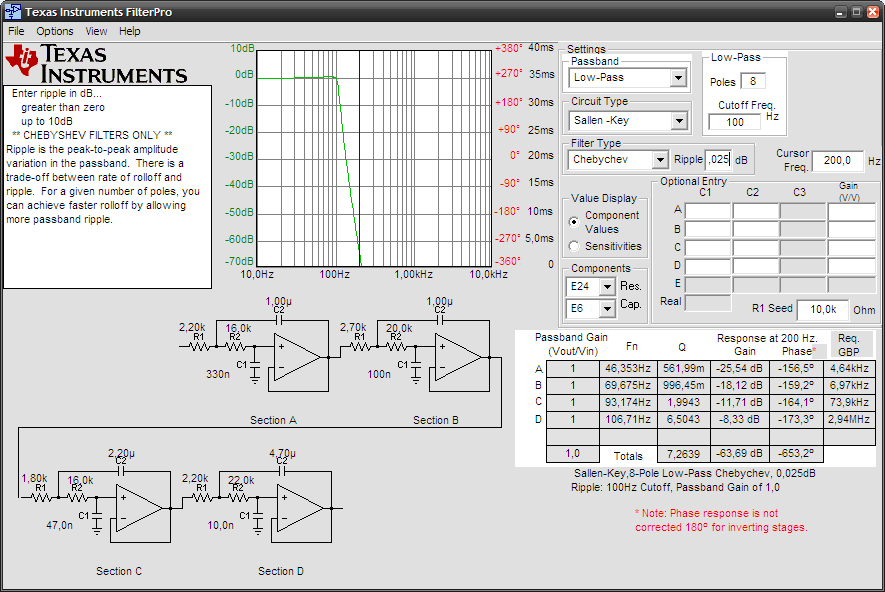
Task: Select Component Values radio button
Action: [574, 222]
